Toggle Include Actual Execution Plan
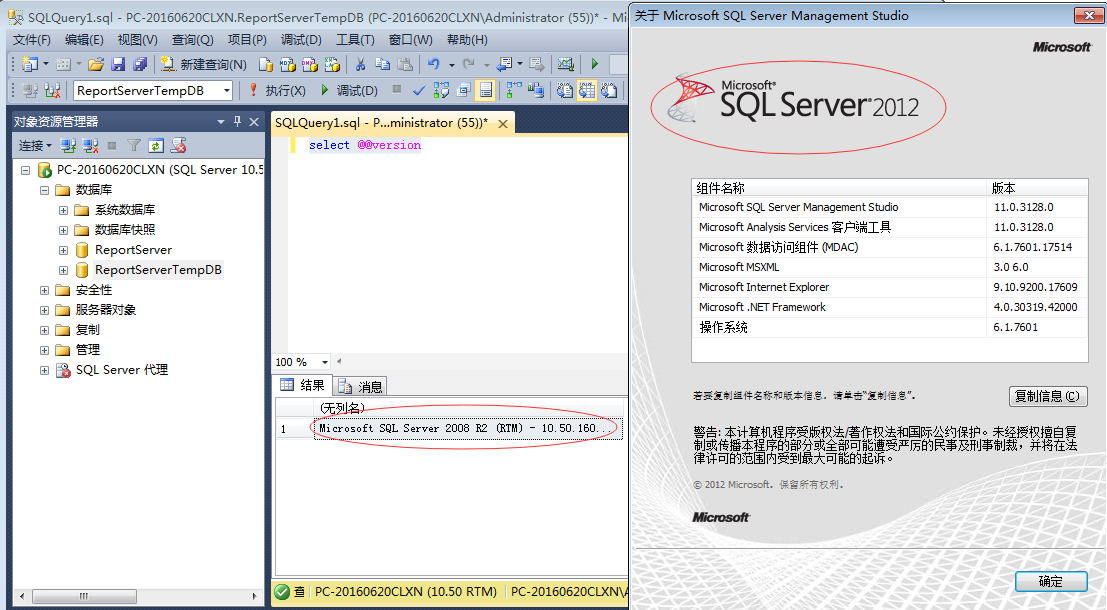This screenshot has width=1107, height=610. point(514,90)
